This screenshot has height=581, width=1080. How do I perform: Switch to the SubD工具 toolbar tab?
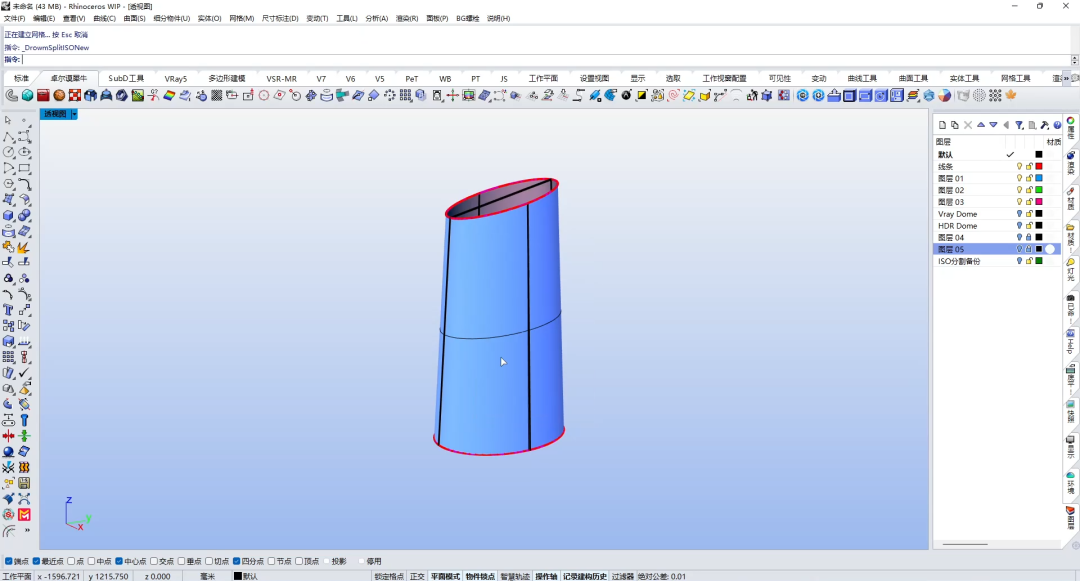126,78
